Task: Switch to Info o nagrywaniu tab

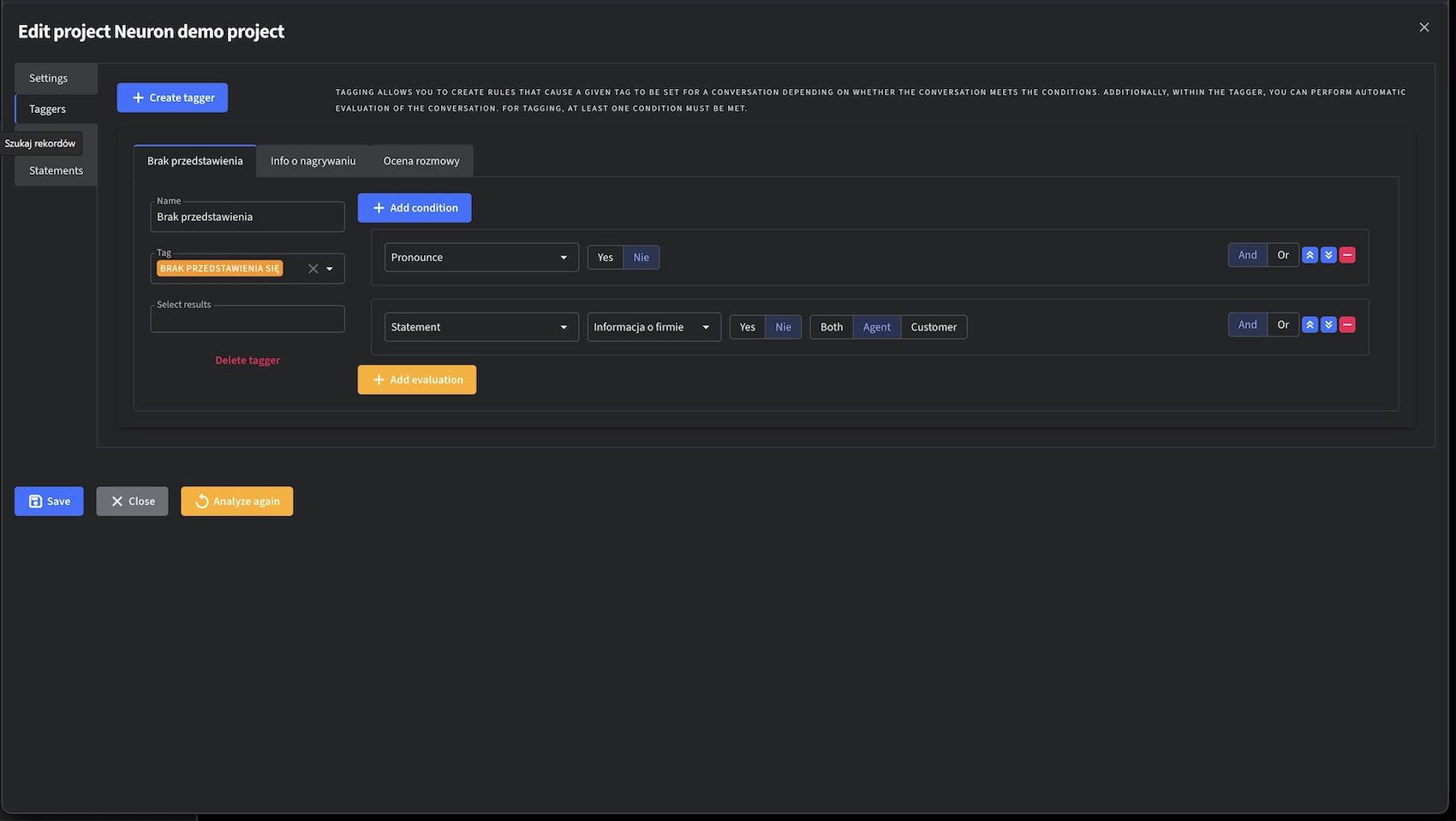Action: (x=313, y=161)
